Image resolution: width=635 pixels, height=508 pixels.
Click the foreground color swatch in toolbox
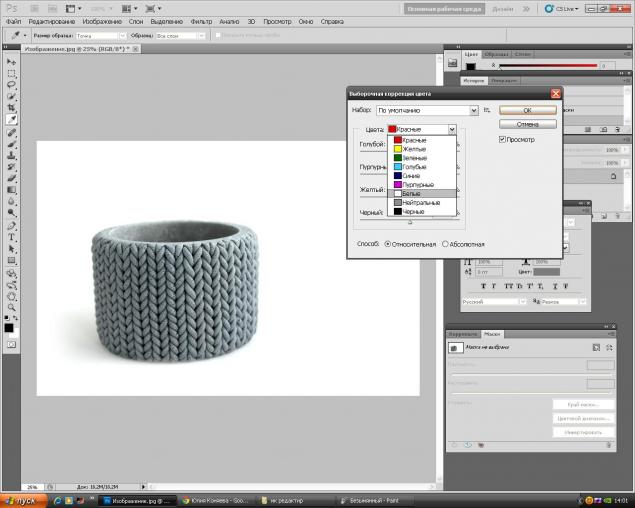tap(9, 328)
